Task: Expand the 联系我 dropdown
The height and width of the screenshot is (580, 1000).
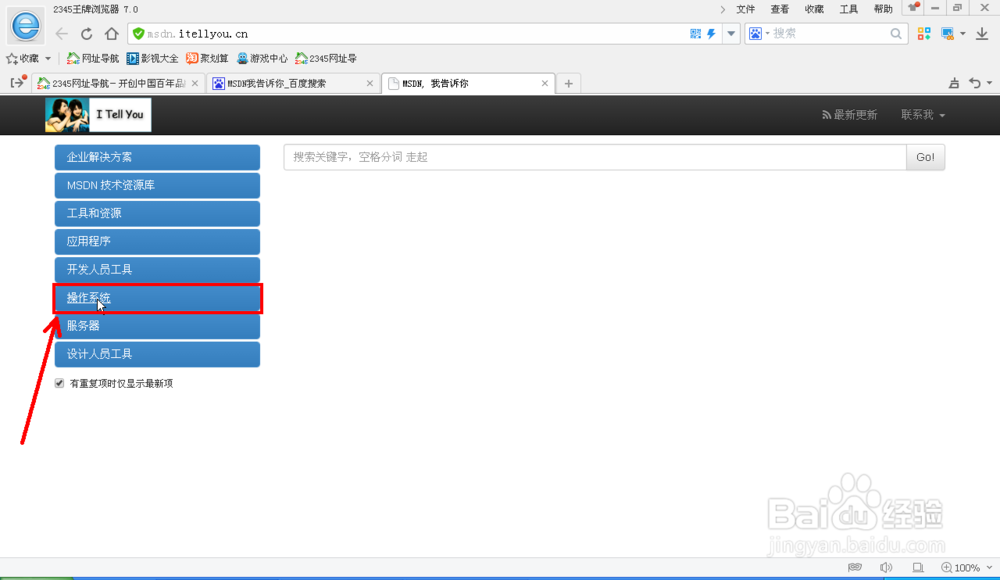Action: point(923,115)
